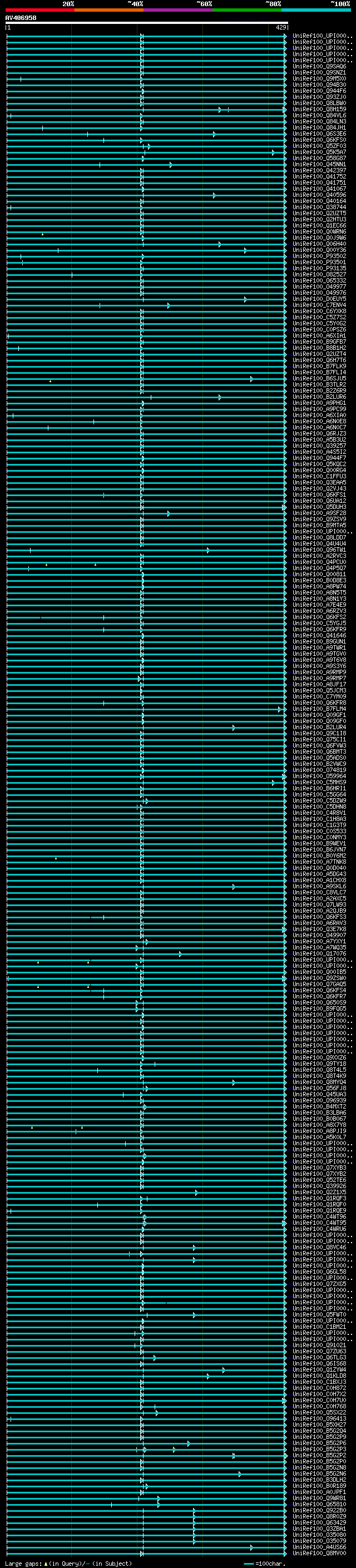Viewport: 356px width, 1568px height.
Task: Click the alignment bar for UniRef100_Q8LBW0
Action: [146, 103]
